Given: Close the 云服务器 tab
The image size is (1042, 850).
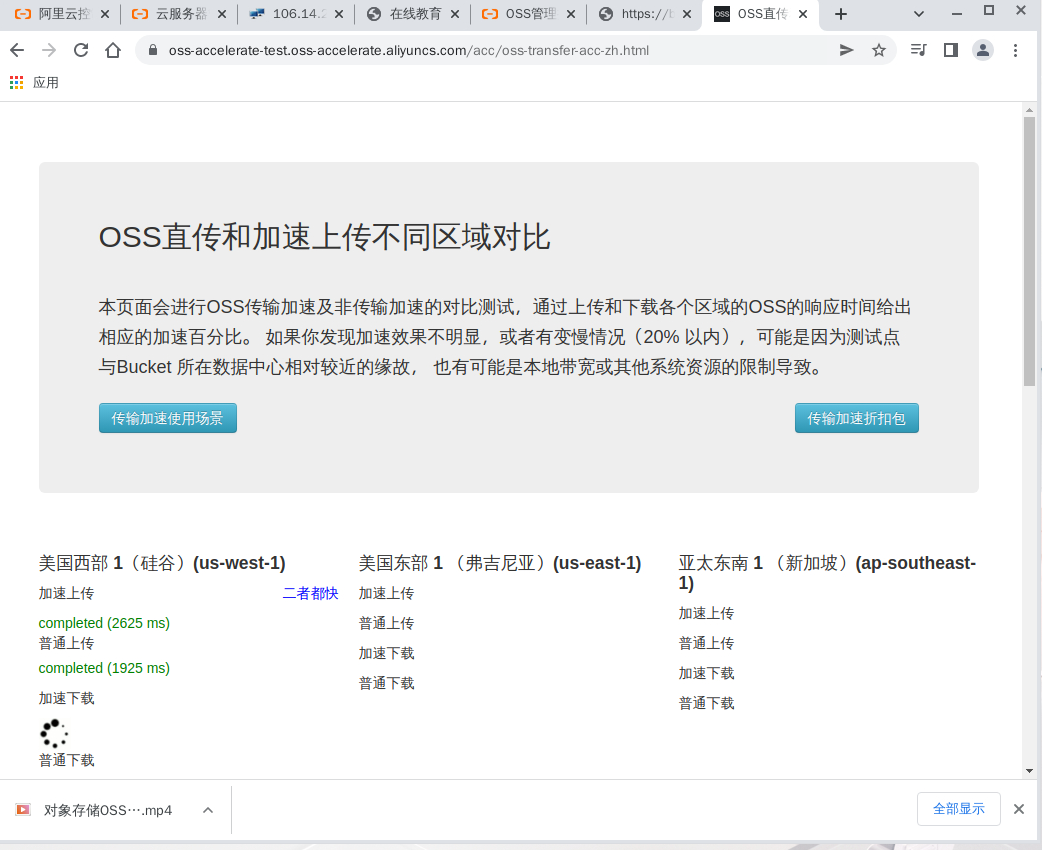Looking at the screenshot, I should click(222, 14).
